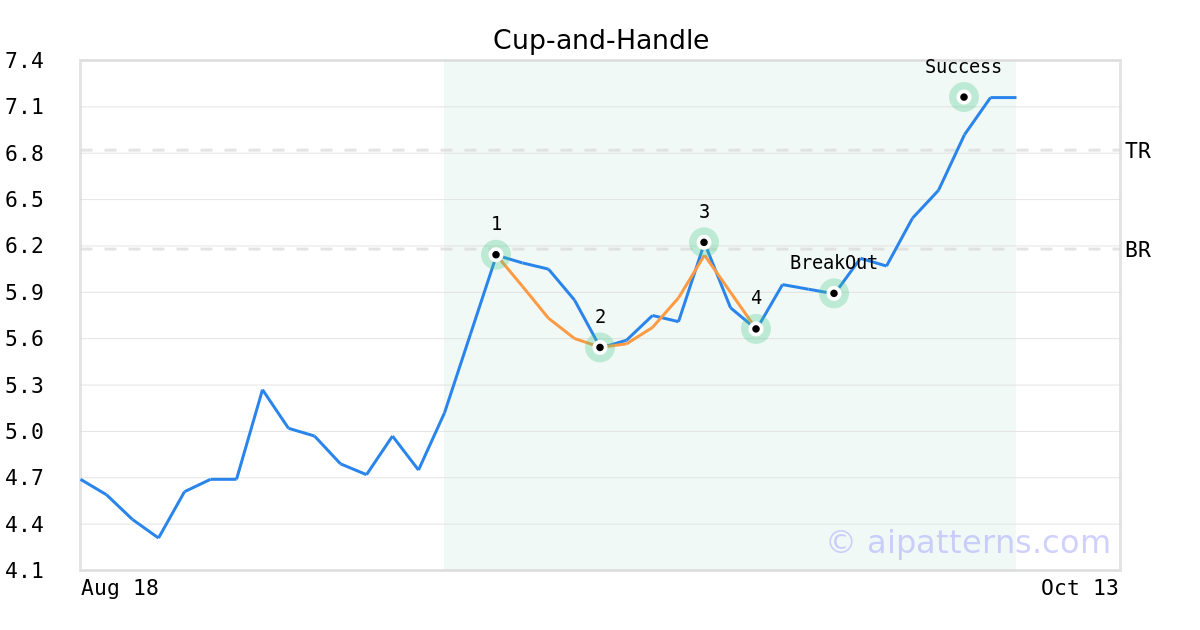Select the point 2 marker at cup bottom

600,347
